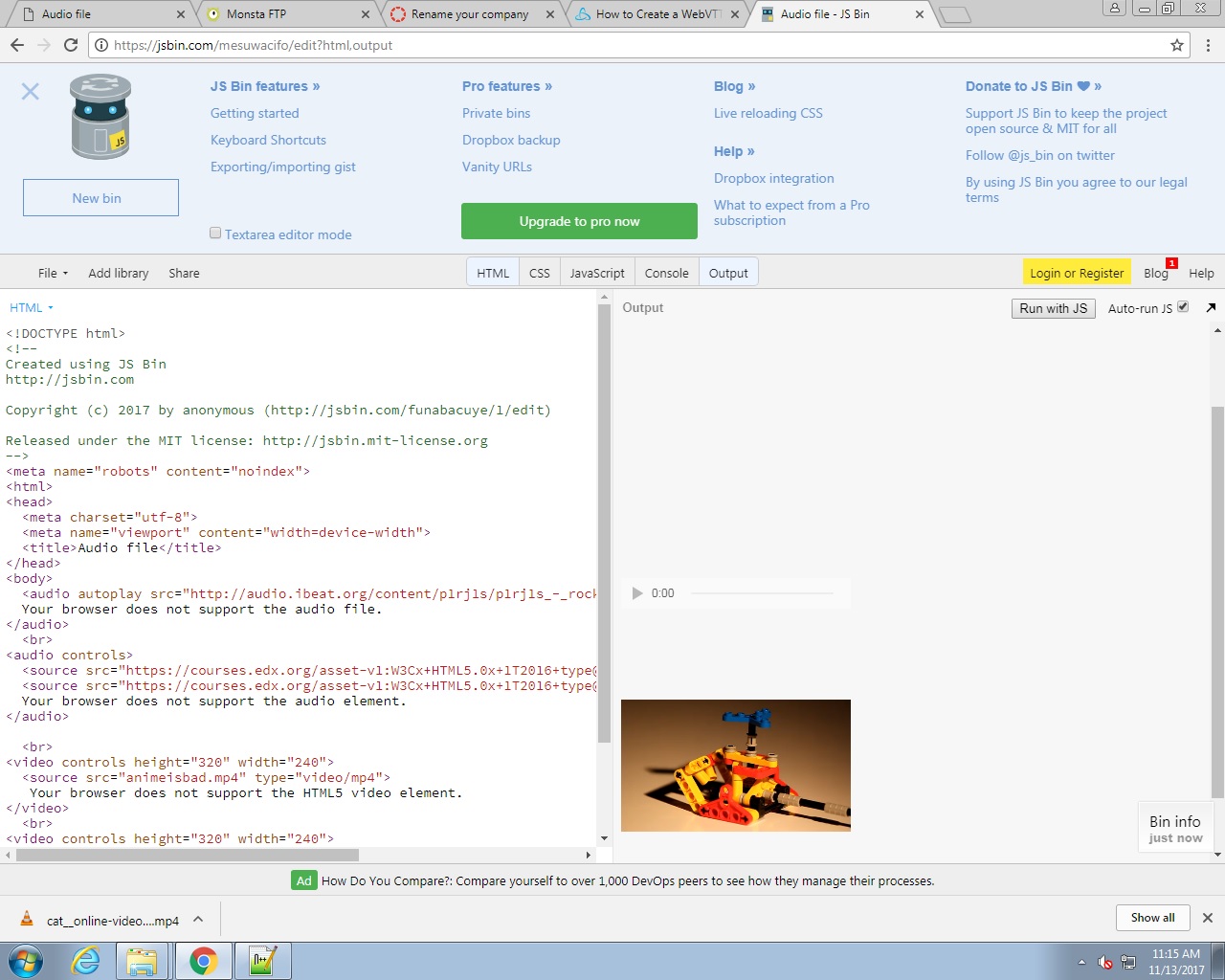This screenshot has width=1225, height=980.
Task: Toggle the CSS panel
Action: (x=540, y=273)
